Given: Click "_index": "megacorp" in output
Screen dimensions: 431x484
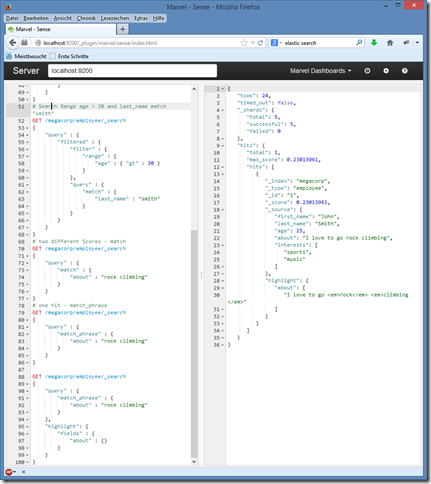Looking at the screenshot, I should tap(298, 181).
